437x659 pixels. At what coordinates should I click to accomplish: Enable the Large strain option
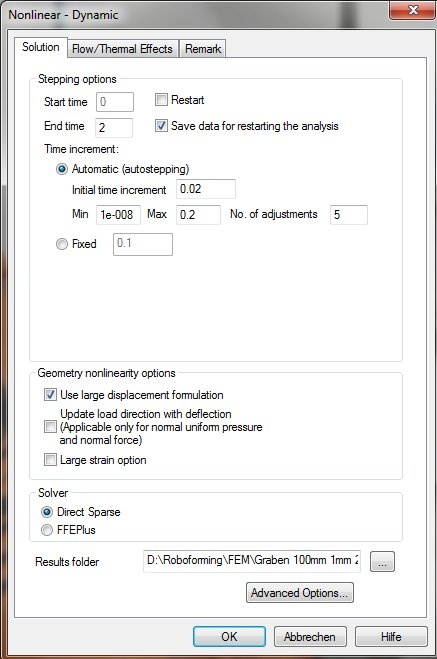(x=50, y=459)
